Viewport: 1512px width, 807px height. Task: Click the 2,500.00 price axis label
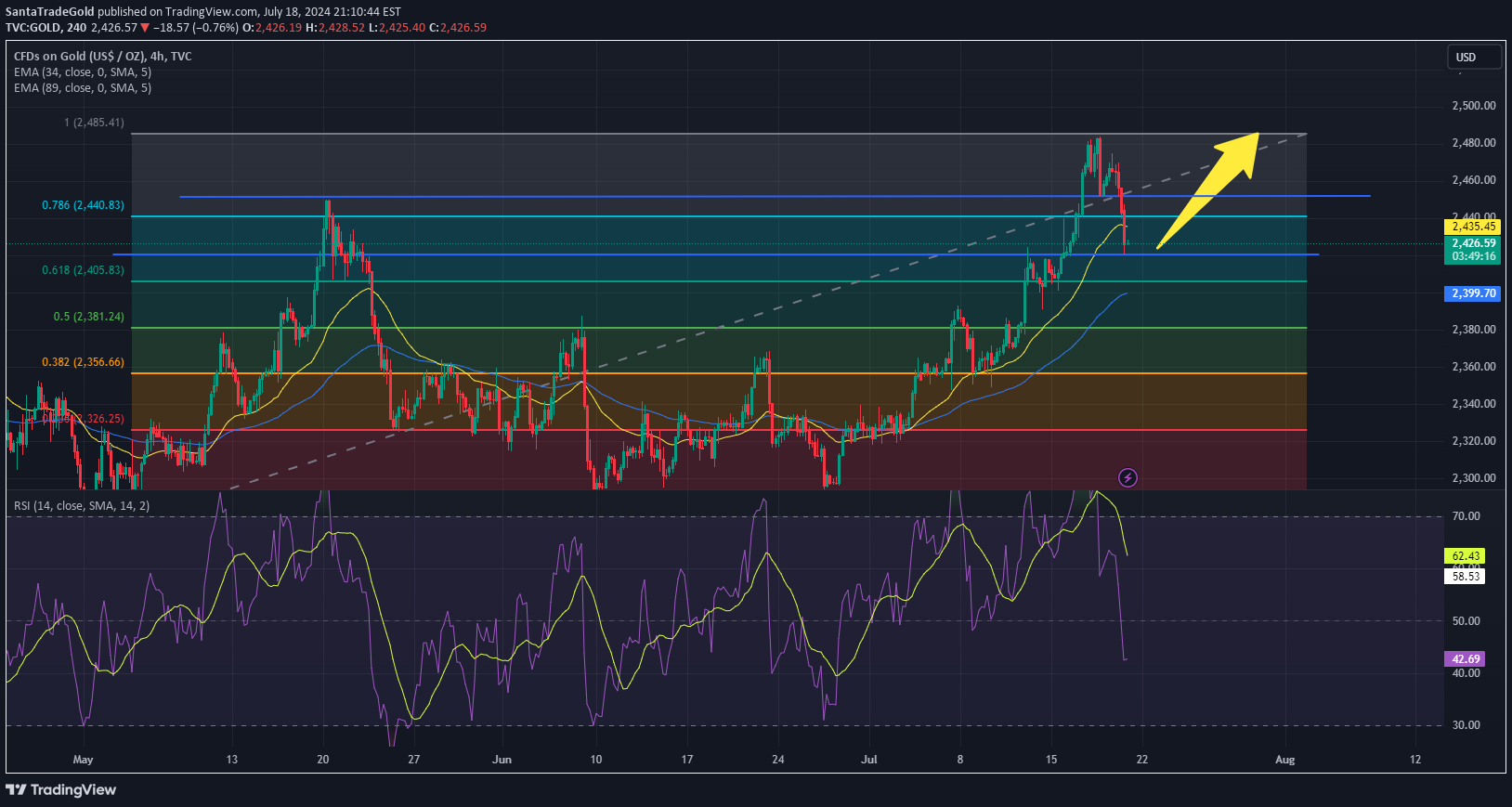point(1474,106)
